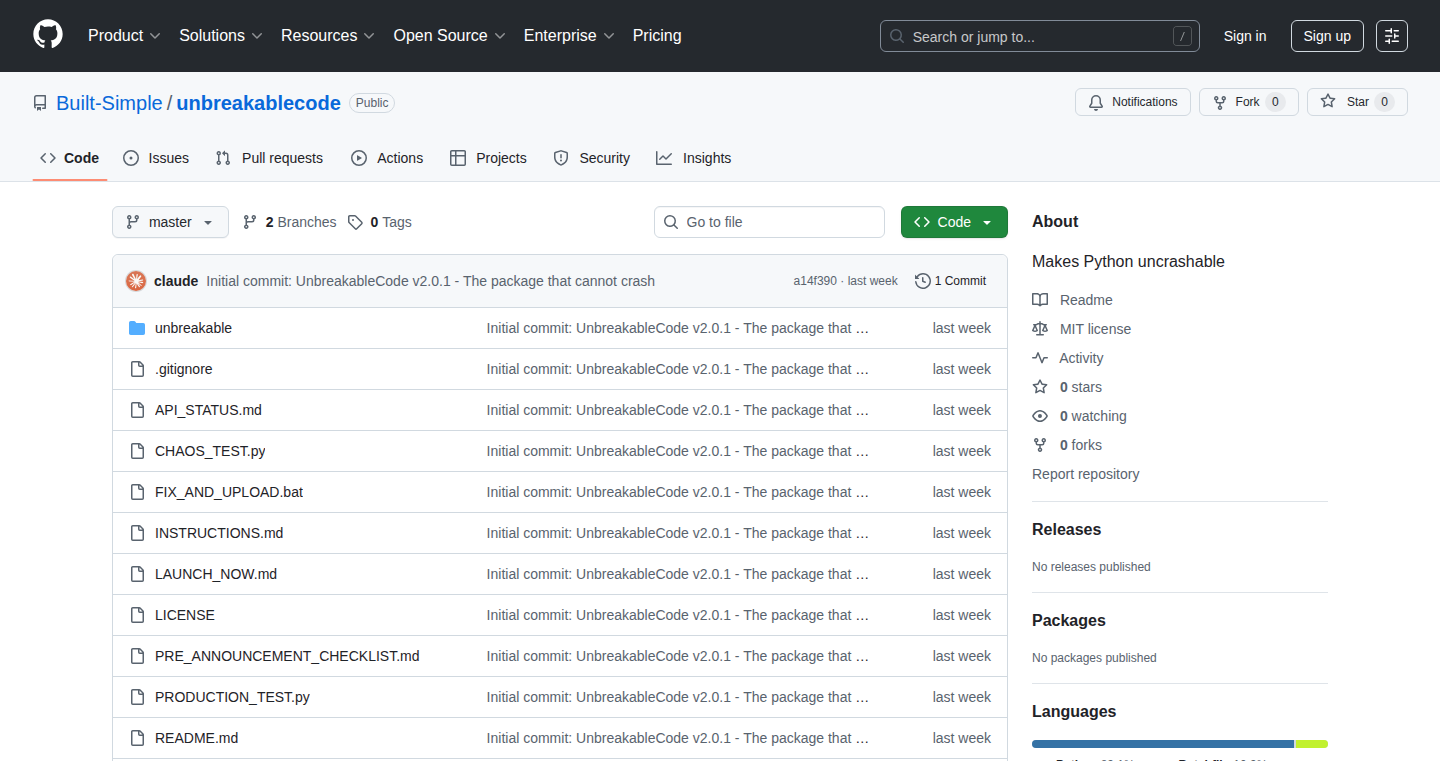The image size is (1440, 761).
Task: Expand the Resources menu
Action: pos(328,36)
